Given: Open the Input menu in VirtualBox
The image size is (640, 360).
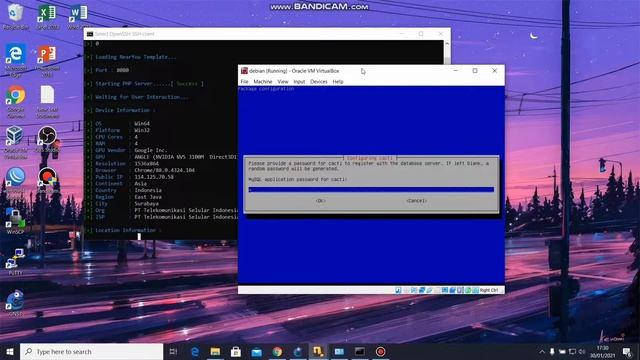Looking at the screenshot, I should pyautogui.click(x=299, y=82).
